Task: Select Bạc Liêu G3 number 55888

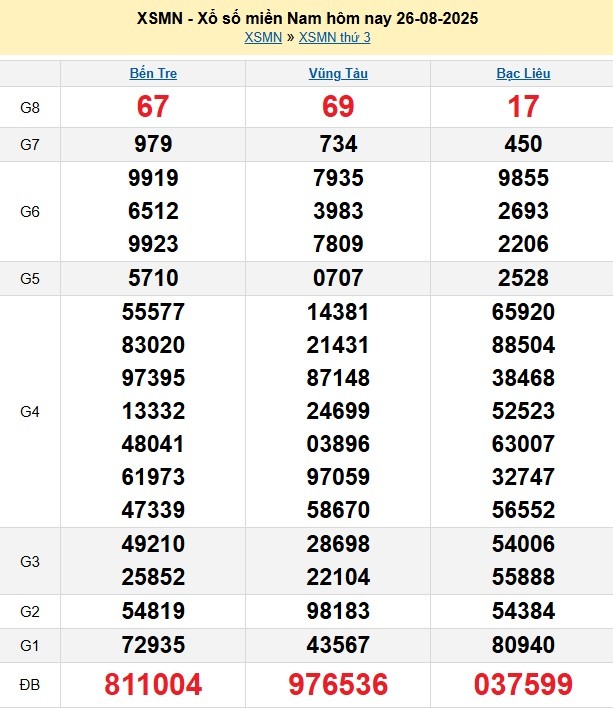Action: coord(523,577)
